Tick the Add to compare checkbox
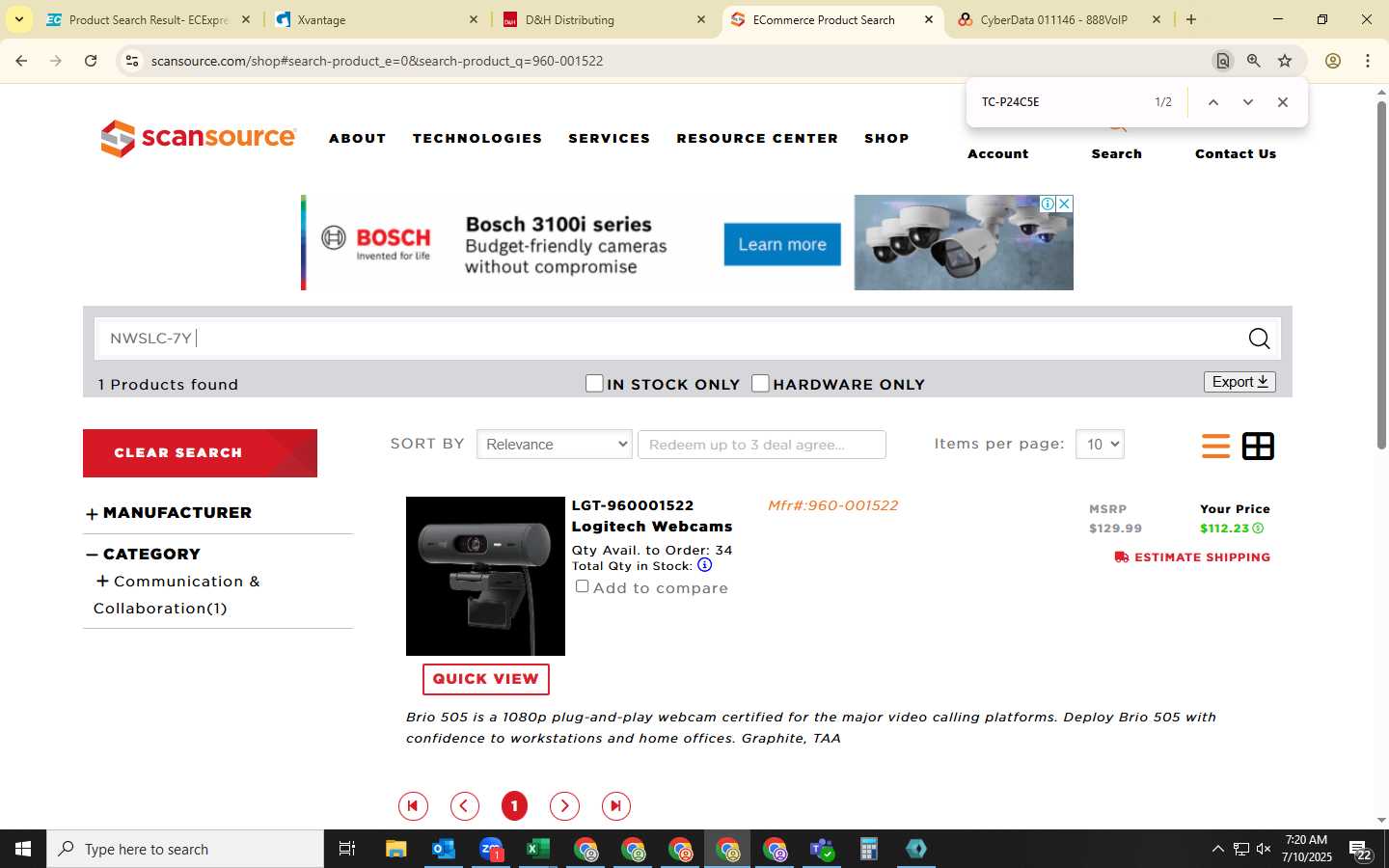 pyautogui.click(x=582, y=586)
